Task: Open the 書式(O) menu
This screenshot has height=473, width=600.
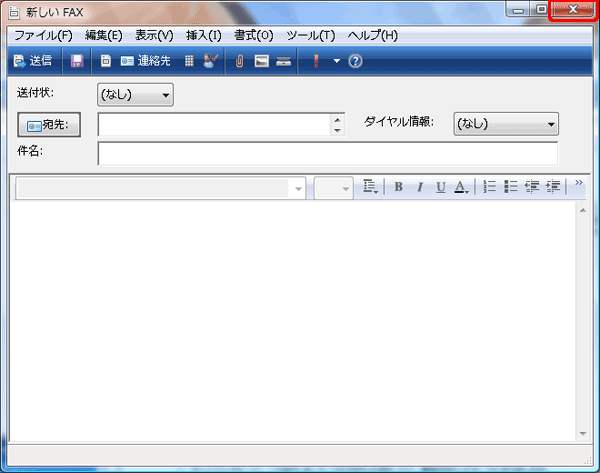Action: click(253, 36)
